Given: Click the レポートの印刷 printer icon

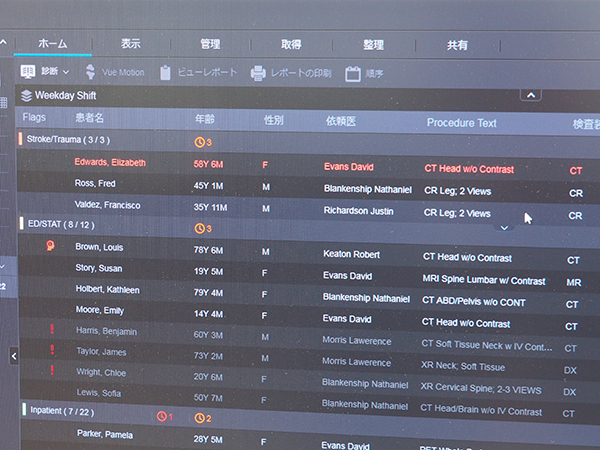Looking at the screenshot, I should 257,73.
